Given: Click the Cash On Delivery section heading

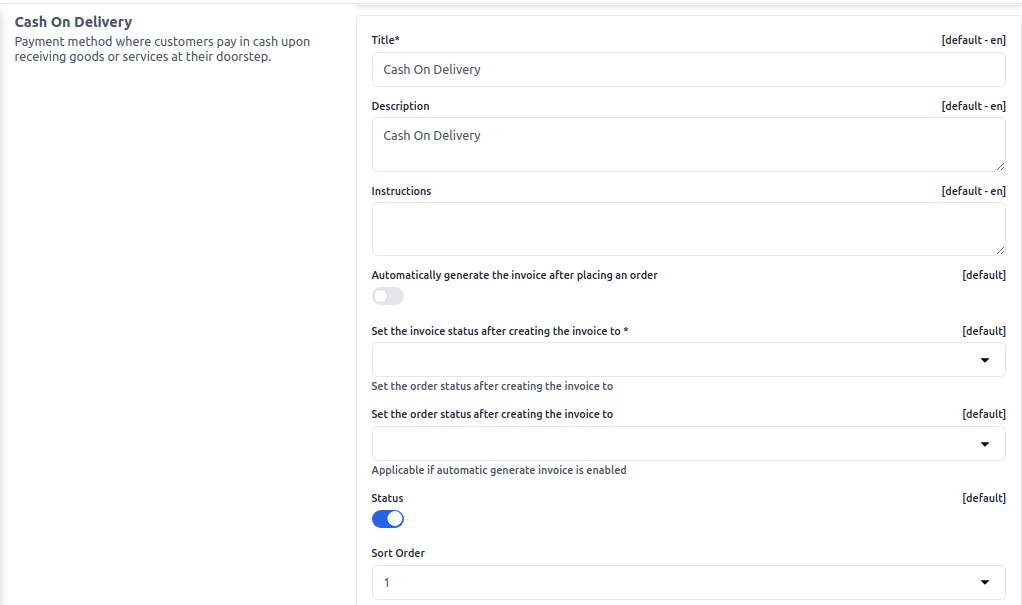Looking at the screenshot, I should [73, 22].
